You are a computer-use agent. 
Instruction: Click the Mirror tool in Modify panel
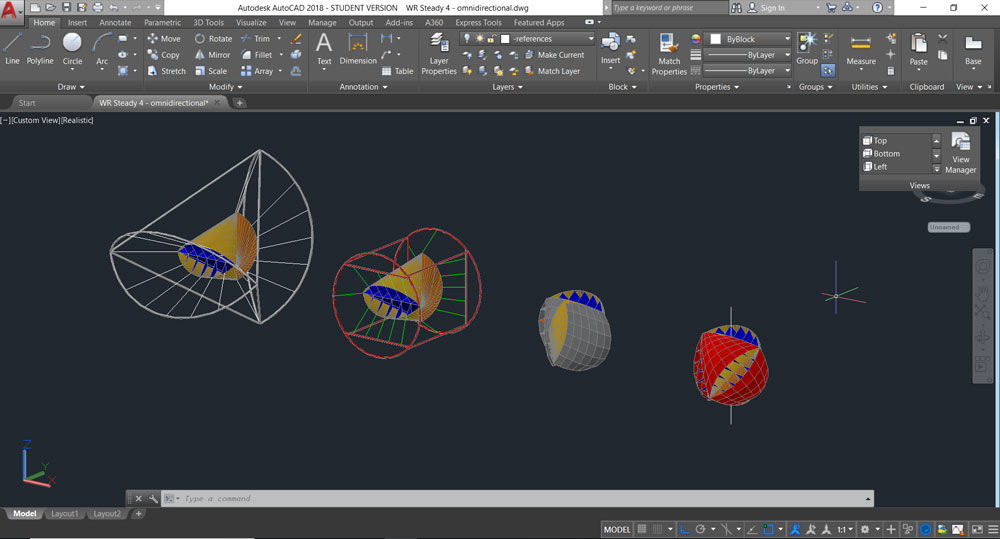(210, 55)
